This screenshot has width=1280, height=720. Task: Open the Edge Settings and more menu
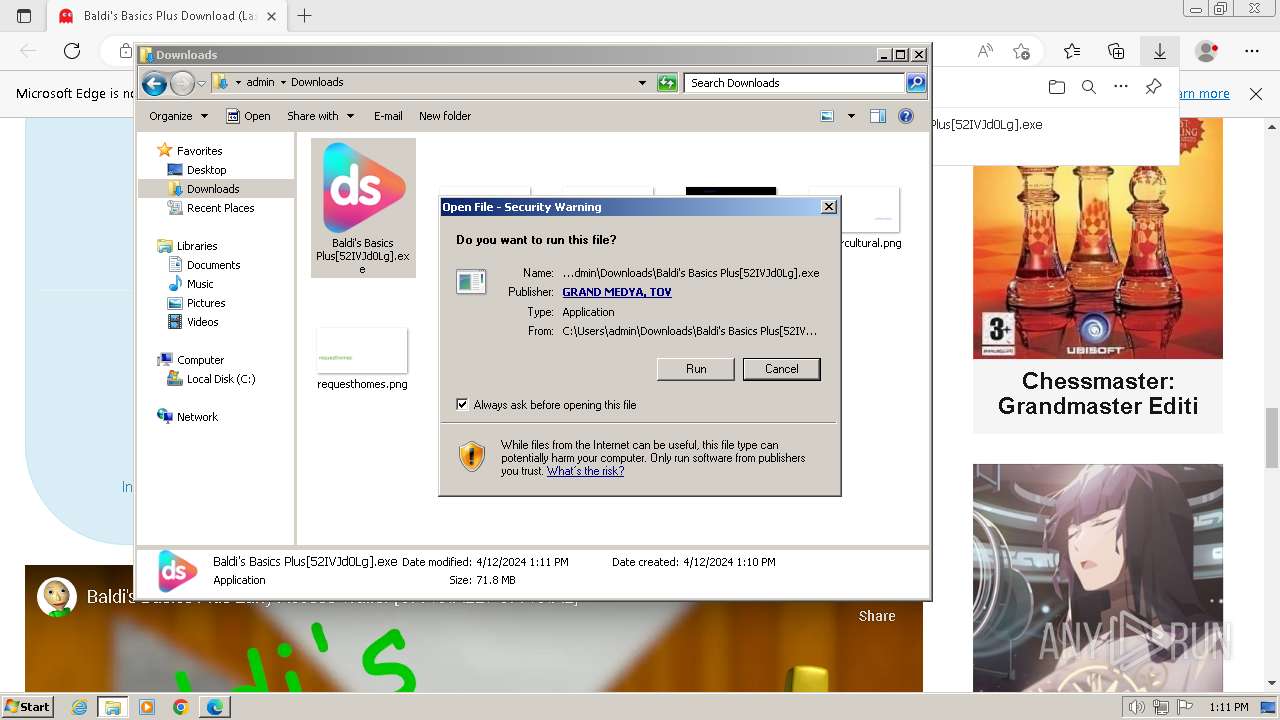tap(1252, 51)
